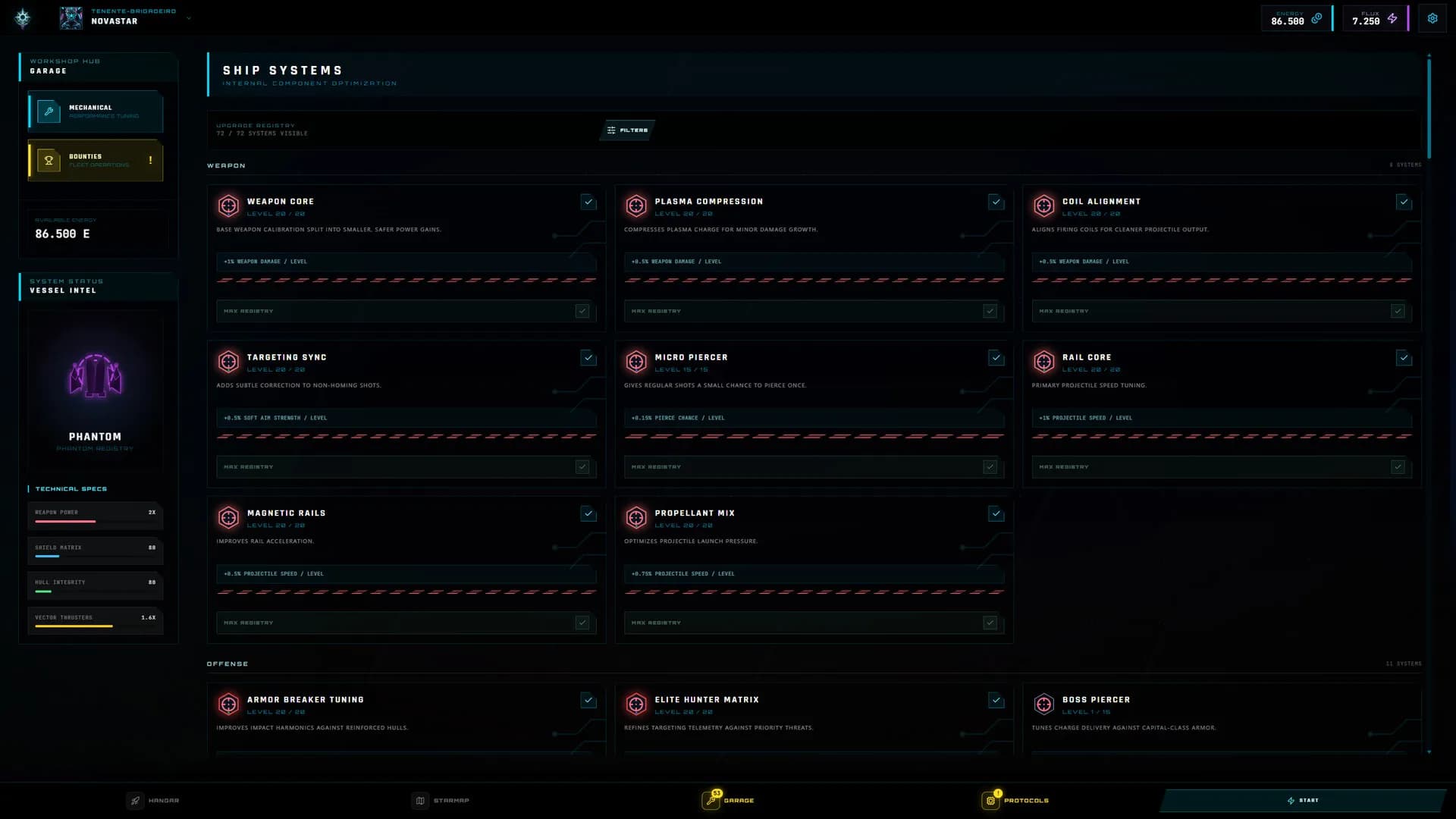Image resolution: width=1456 pixels, height=819 pixels.
Task: Click the game logo emblem icon
Action: (23, 18)
